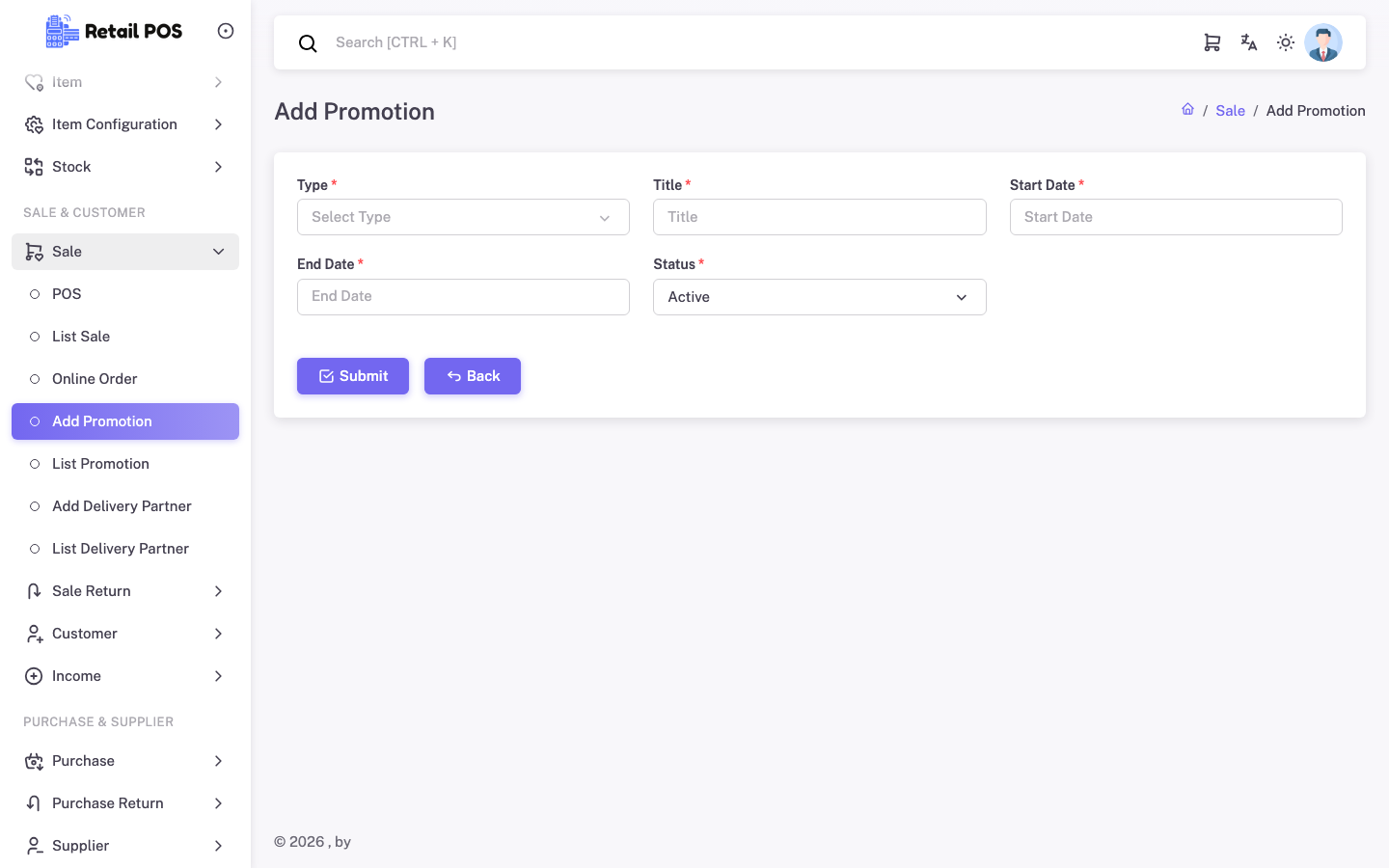Go to the POS menu item

(x=125, y=294)
